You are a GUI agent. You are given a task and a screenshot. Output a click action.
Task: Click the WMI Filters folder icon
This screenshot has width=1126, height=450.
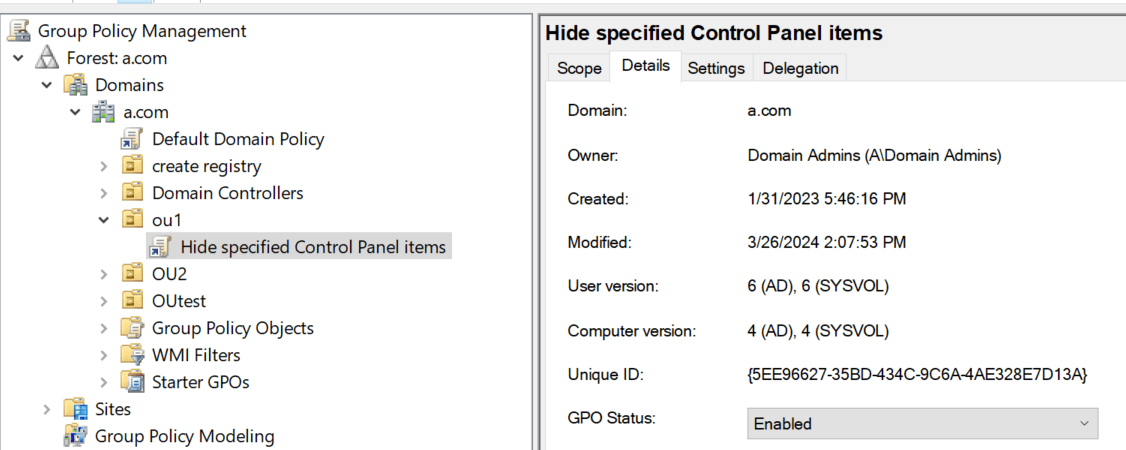tap(133, 355)
